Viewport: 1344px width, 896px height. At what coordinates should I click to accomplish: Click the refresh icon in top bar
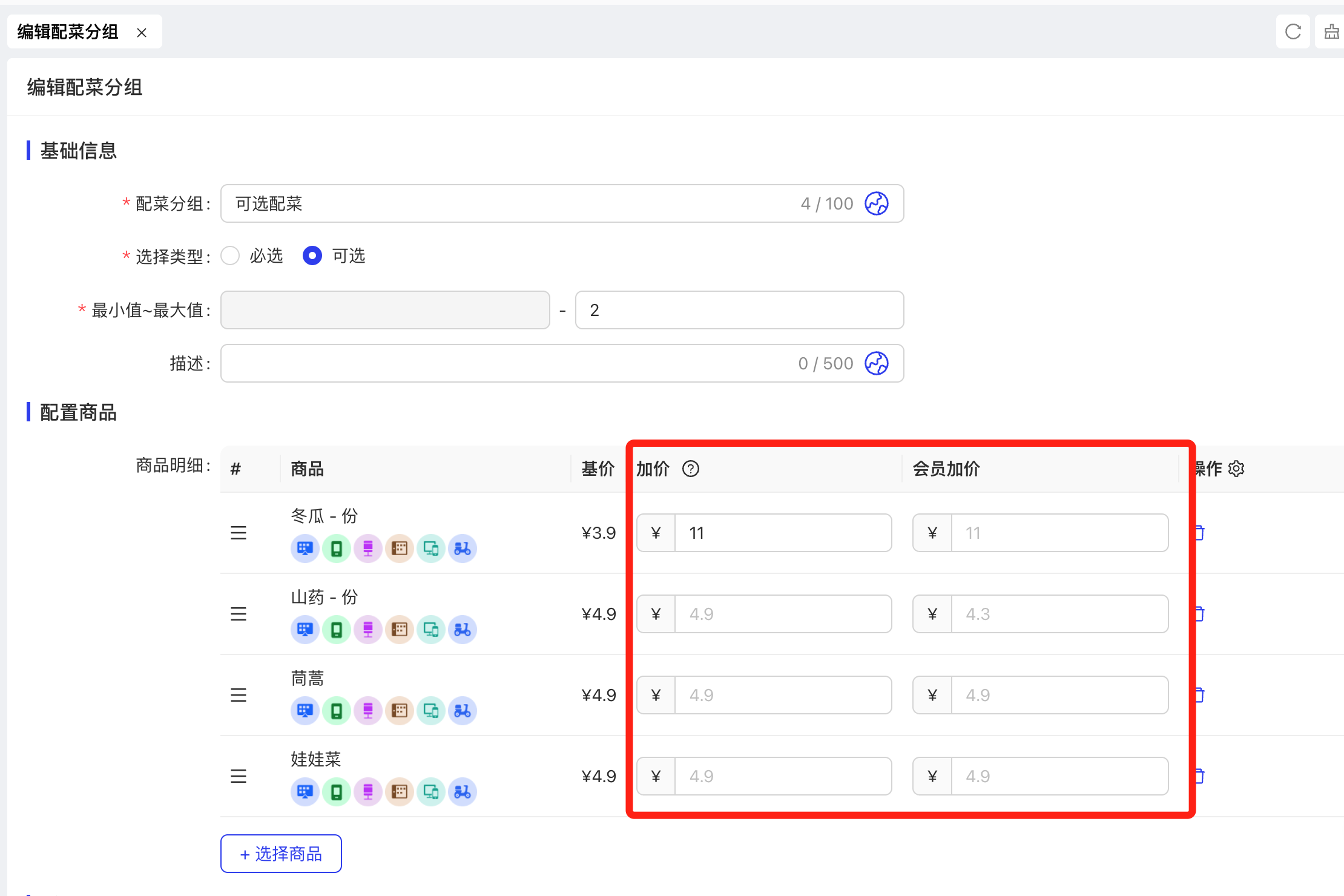[1293, 31]
